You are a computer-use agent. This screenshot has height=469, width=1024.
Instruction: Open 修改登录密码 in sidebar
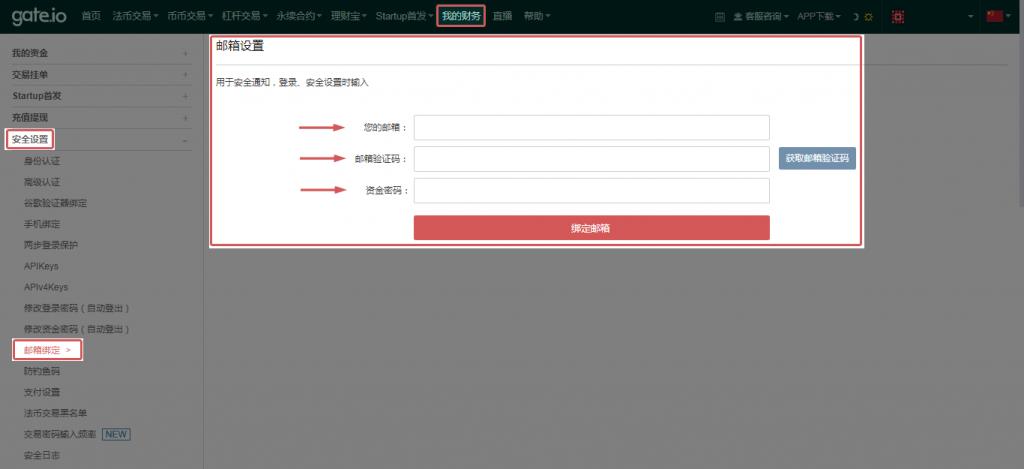(x=78, y=308)
